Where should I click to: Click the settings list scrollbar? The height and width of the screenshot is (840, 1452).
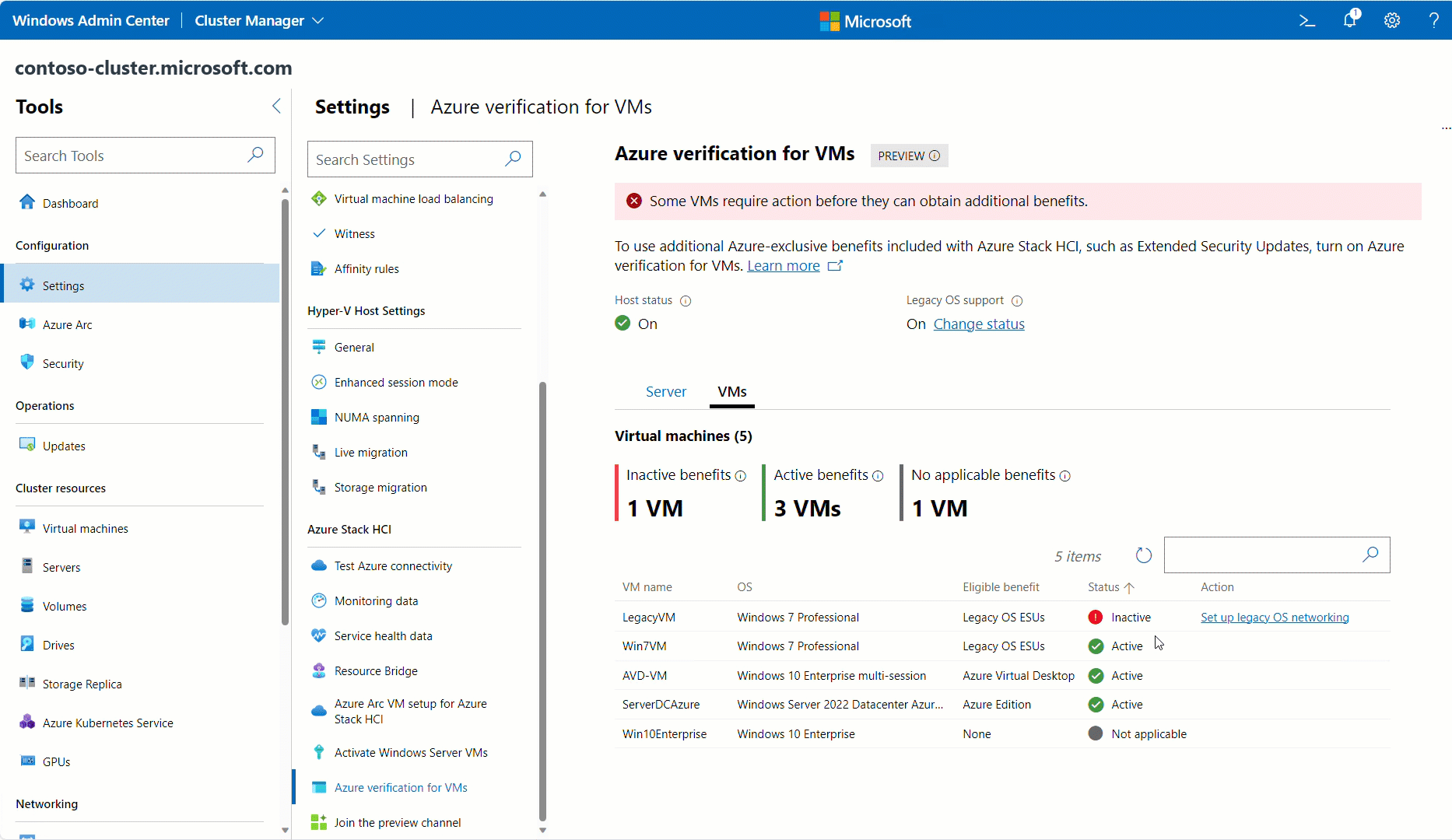[542, 599]
